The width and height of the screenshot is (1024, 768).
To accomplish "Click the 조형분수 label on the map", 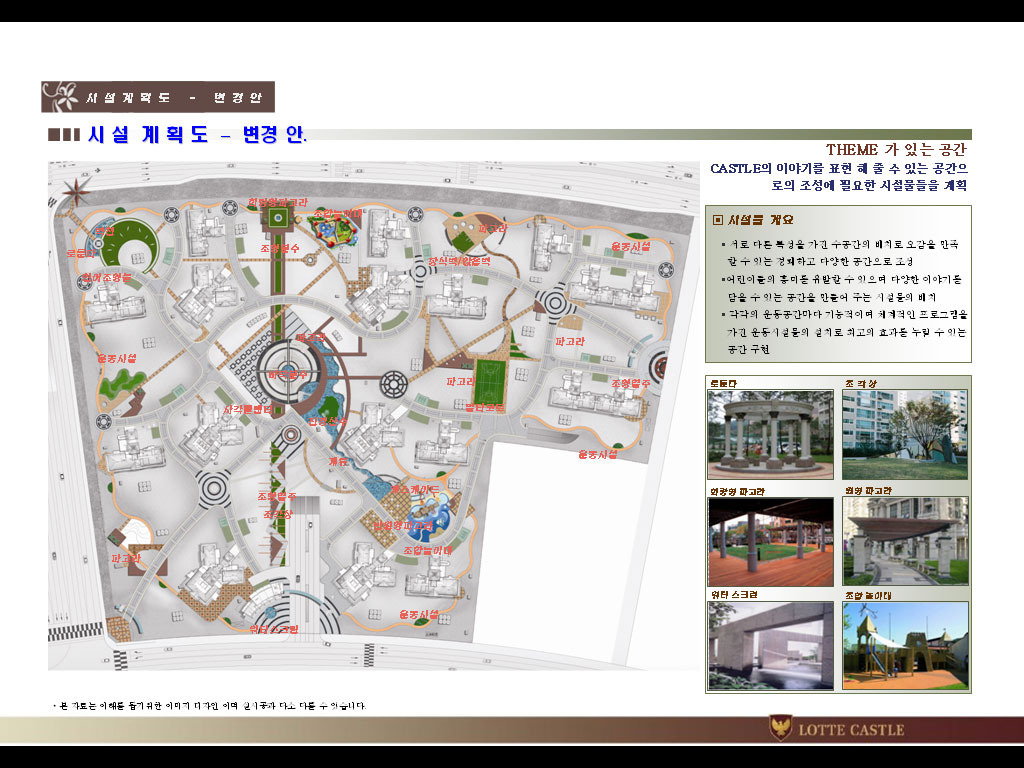I will click(x=280, y=248).
